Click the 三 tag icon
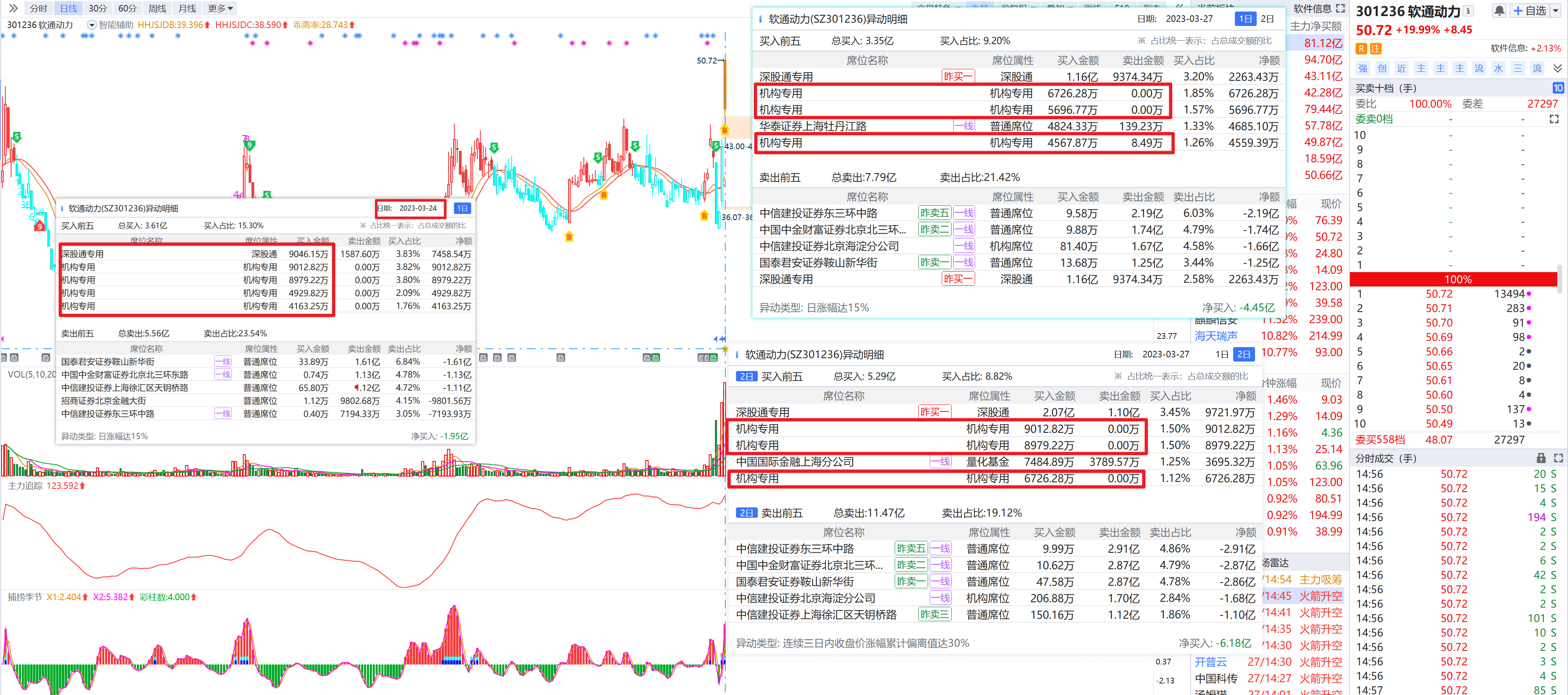1568x695 pixels. tap(1517, 68)
